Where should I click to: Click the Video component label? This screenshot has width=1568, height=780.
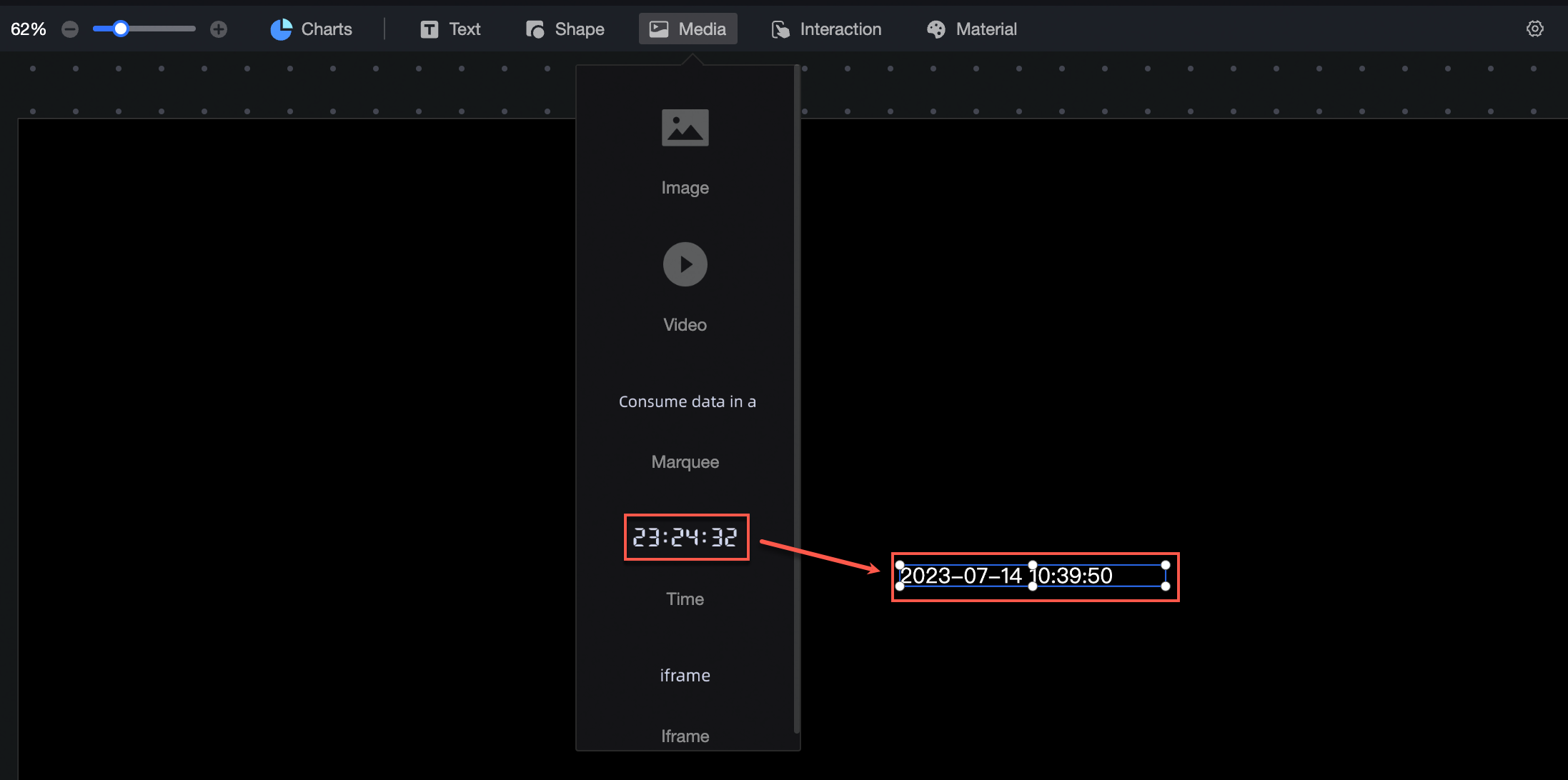coord(685,325)
